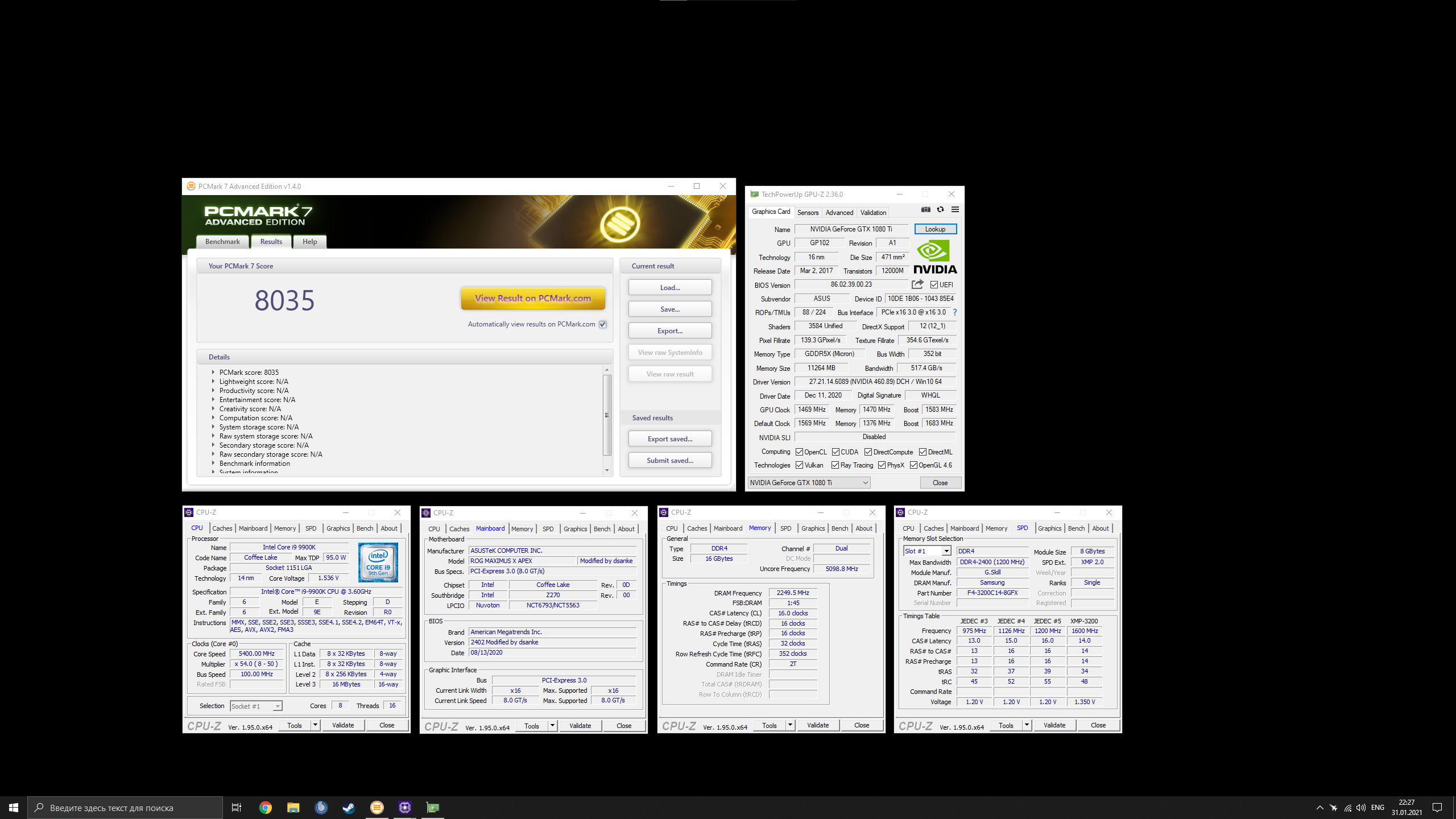The height and width of the screenshot is (819, 1456).
Task: Click View Result on PCMark.com button
Action: (x=533, y=298)
